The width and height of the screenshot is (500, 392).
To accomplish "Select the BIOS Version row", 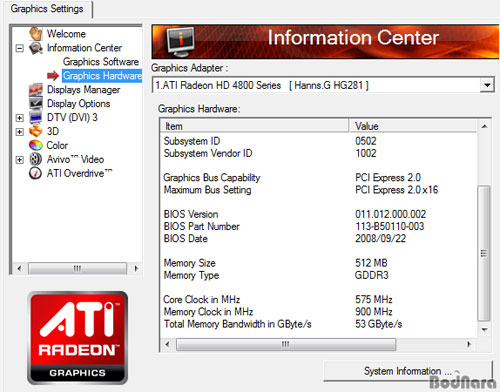I will [x=318, y=214].
